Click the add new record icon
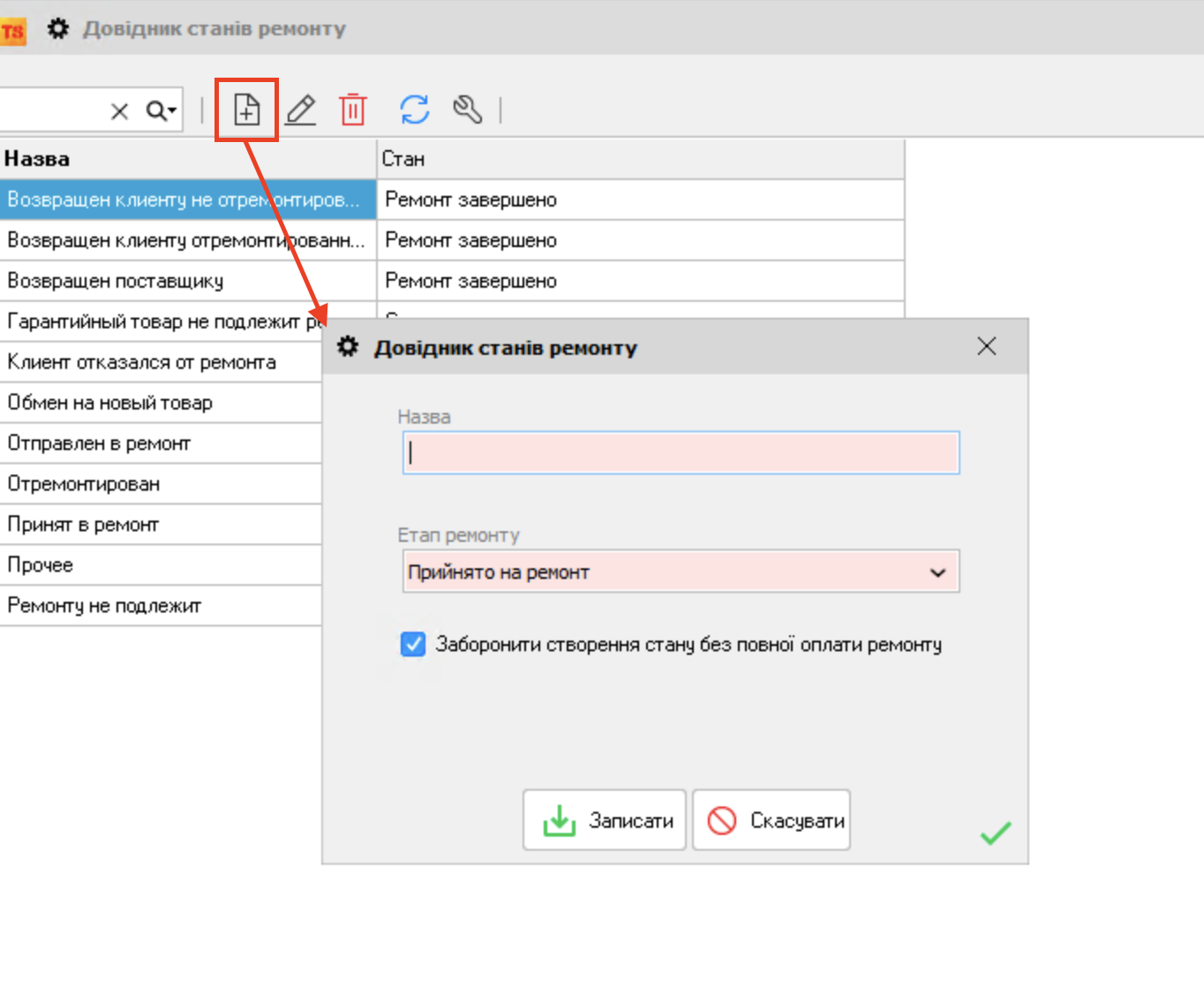This screenshot has height=1006, width=1204. coord(246,109)
